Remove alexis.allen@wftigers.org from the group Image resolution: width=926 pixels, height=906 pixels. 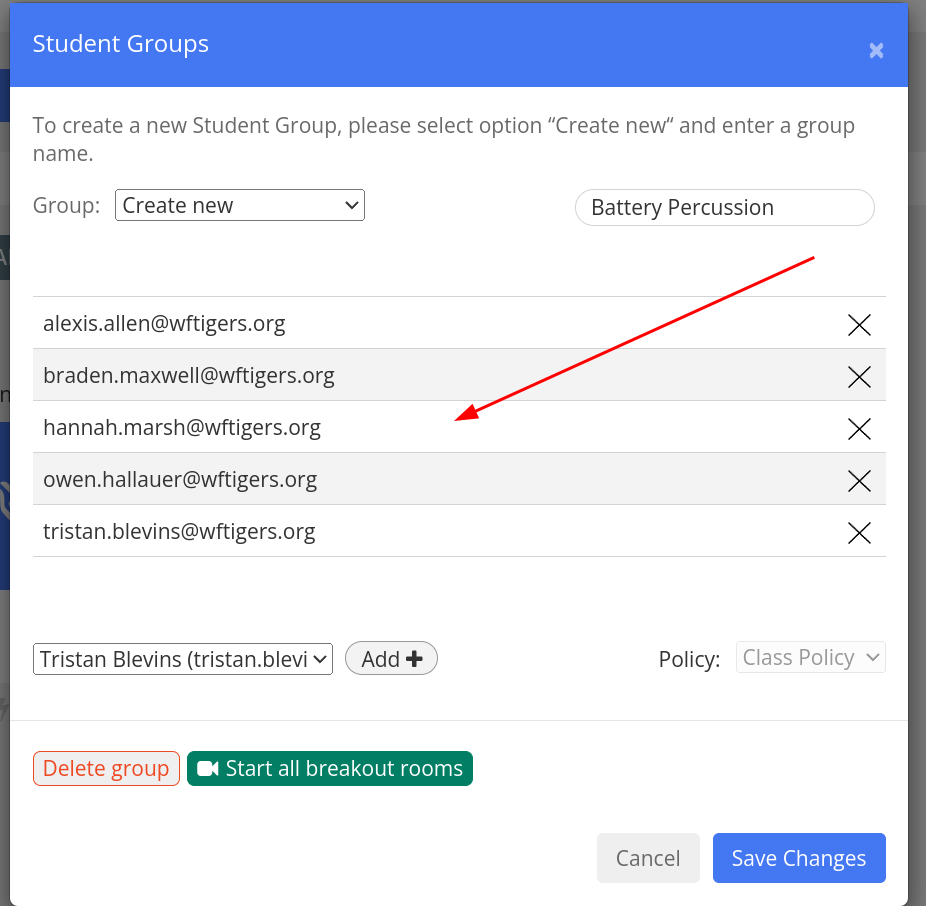point(859,325)
